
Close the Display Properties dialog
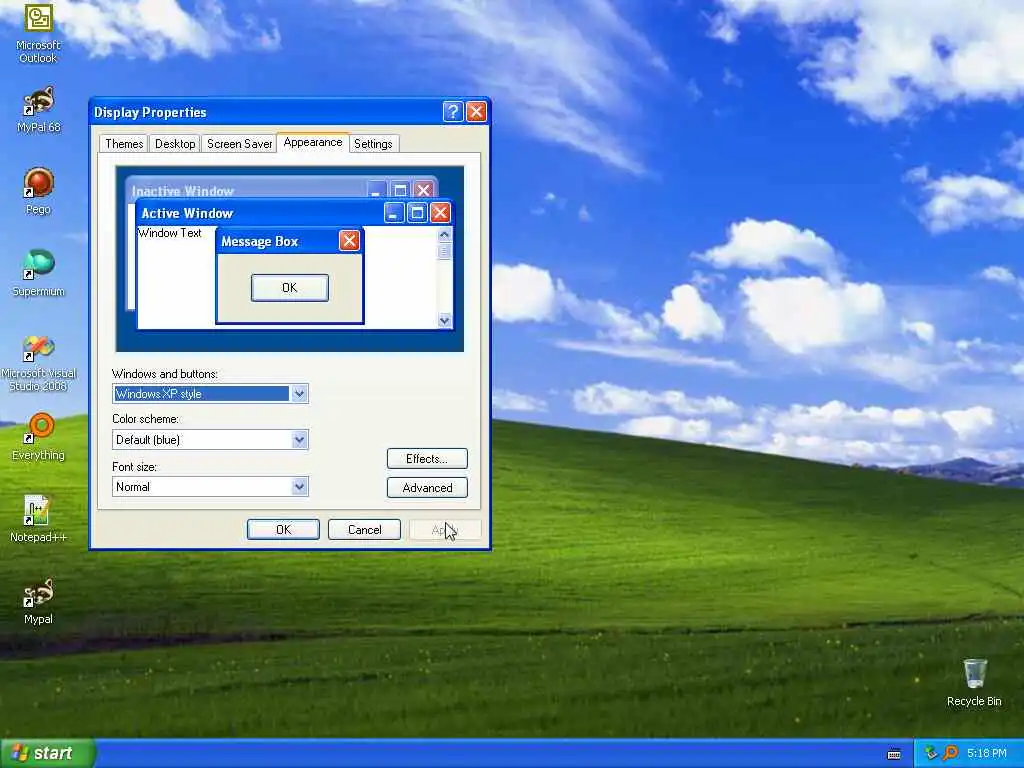(476, 112)
